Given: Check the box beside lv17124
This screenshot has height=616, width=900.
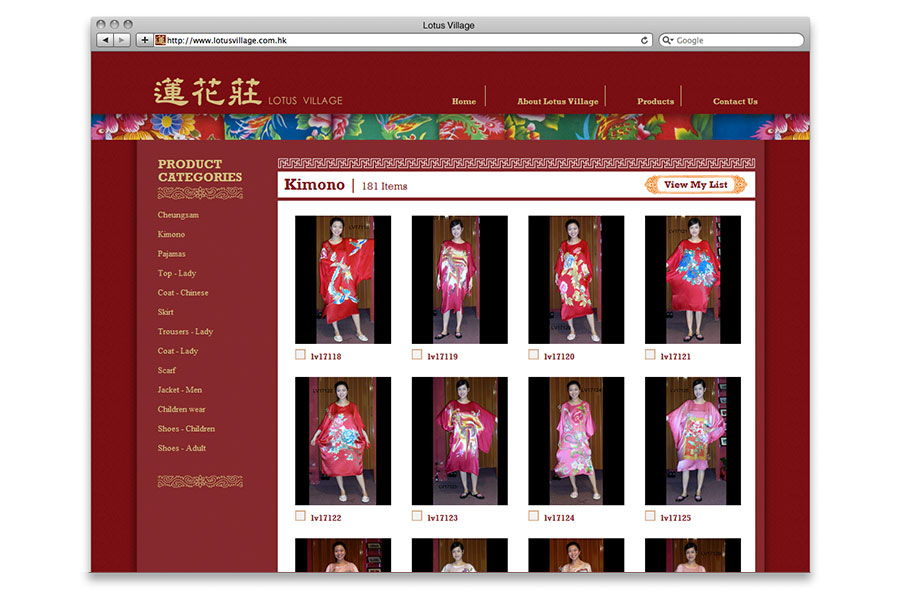Looking at the screenshot, I should point(534,516).
